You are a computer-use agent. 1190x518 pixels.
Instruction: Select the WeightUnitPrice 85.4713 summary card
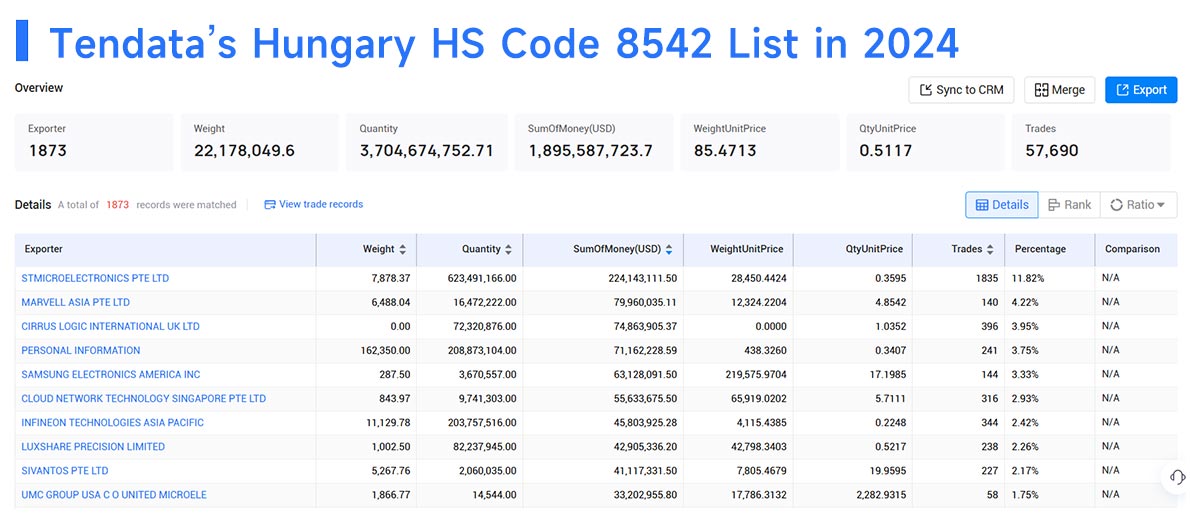[760, 142]
